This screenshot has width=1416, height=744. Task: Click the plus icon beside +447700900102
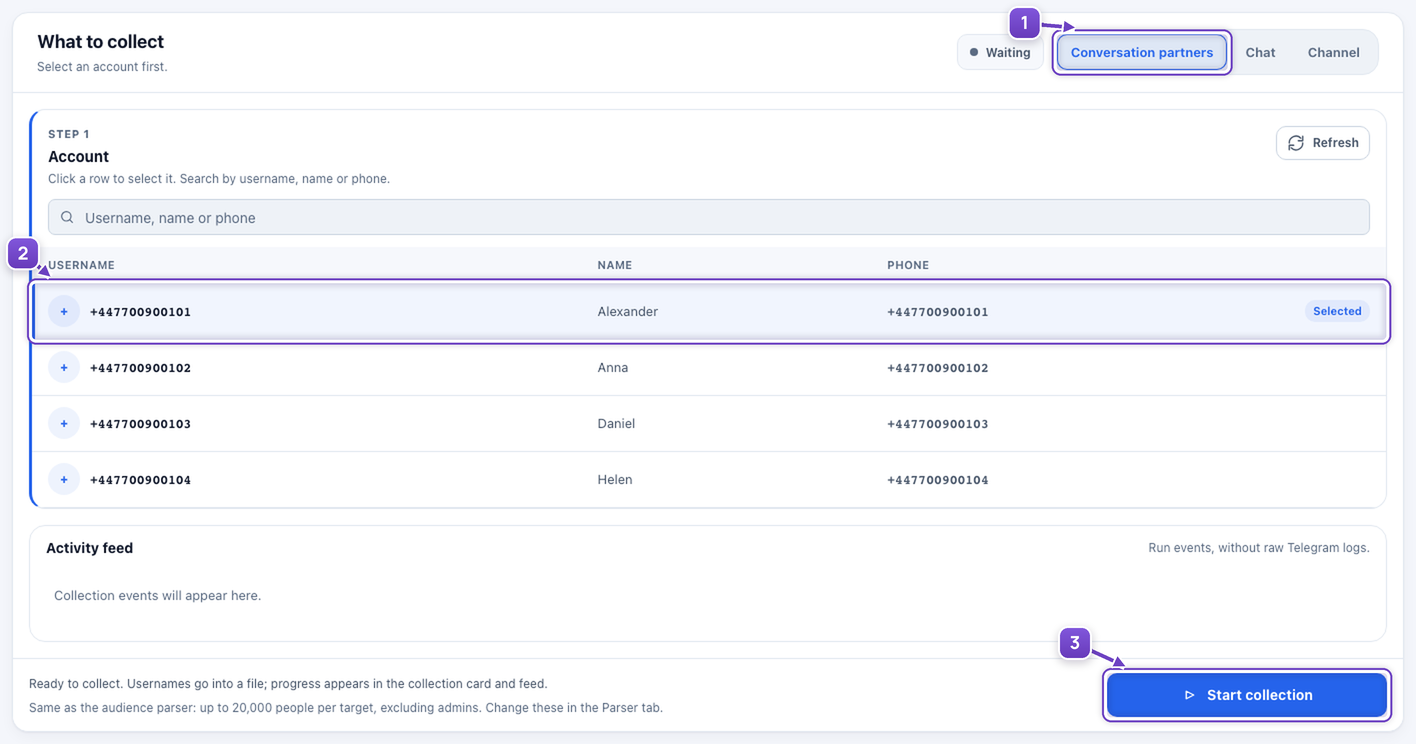64,368
